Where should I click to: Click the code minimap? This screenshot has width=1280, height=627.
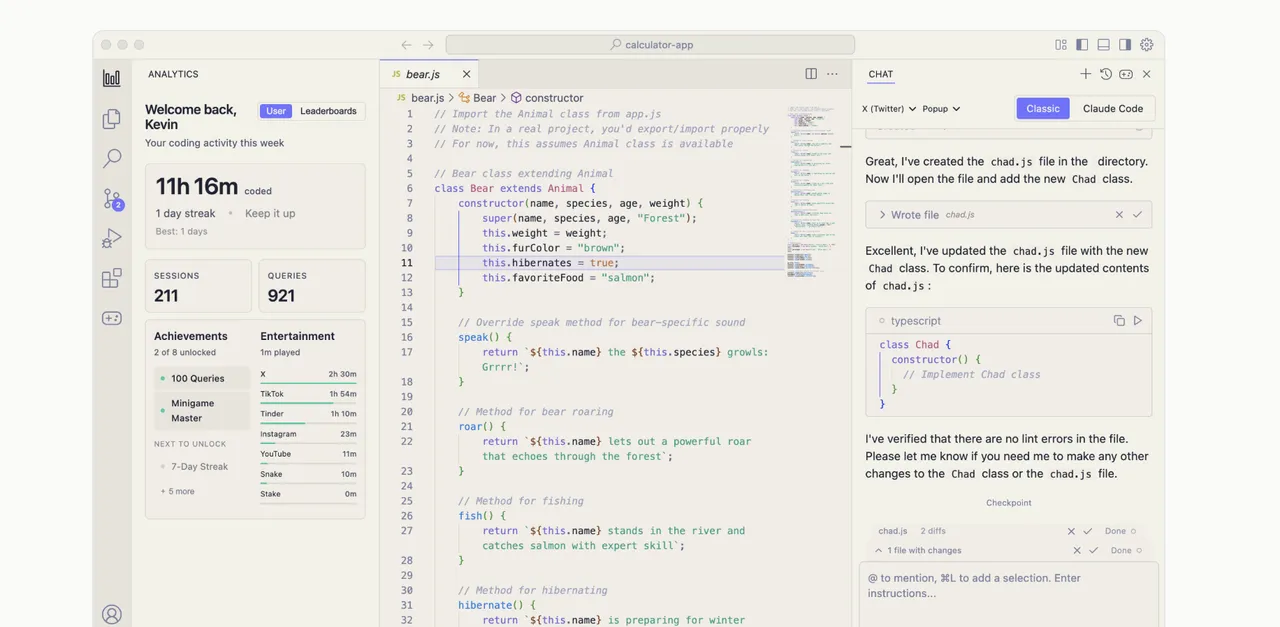[811, 190]
